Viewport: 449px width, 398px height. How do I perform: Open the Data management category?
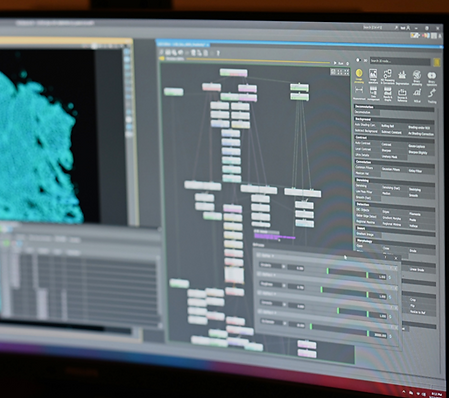click(373, 93)
